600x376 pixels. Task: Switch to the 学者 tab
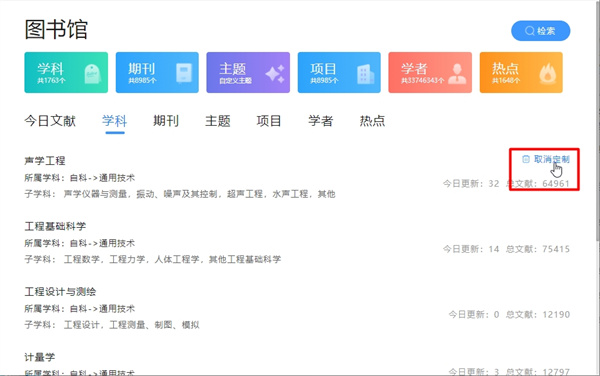pos(320,121)
